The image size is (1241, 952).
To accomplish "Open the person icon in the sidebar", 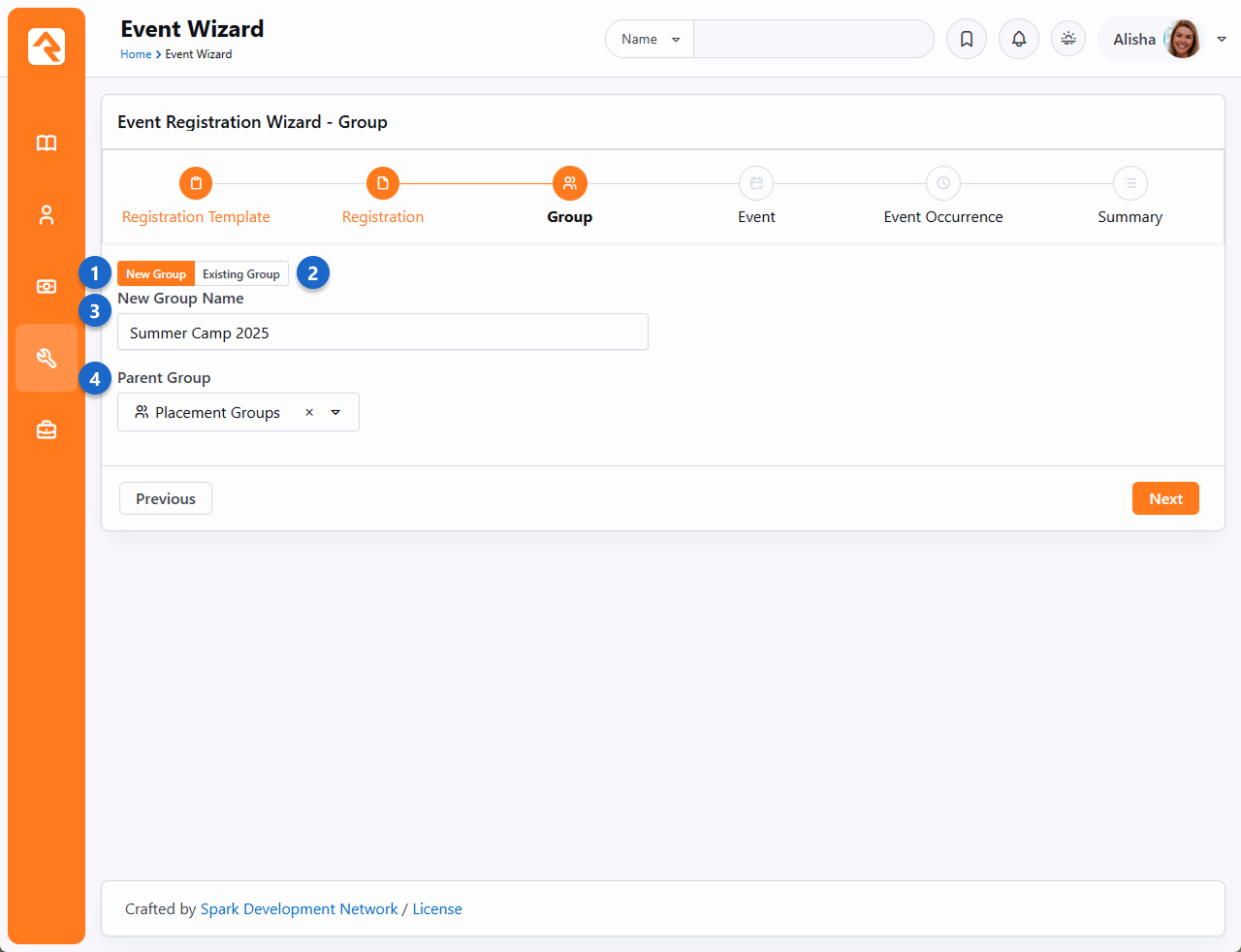I will 47,215.
